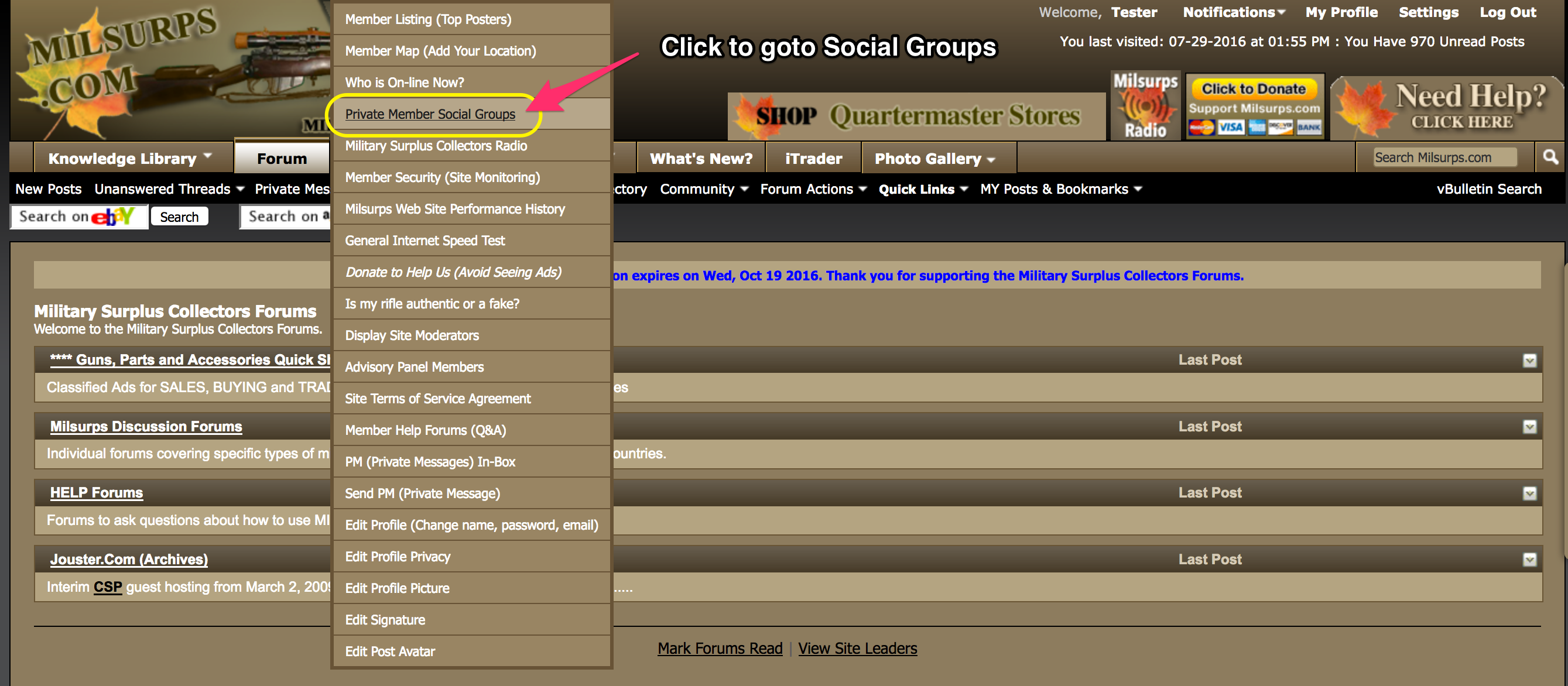This screenshot has height=686, width=1568.
Task: Click the Tester username link
Action: 1134,12
